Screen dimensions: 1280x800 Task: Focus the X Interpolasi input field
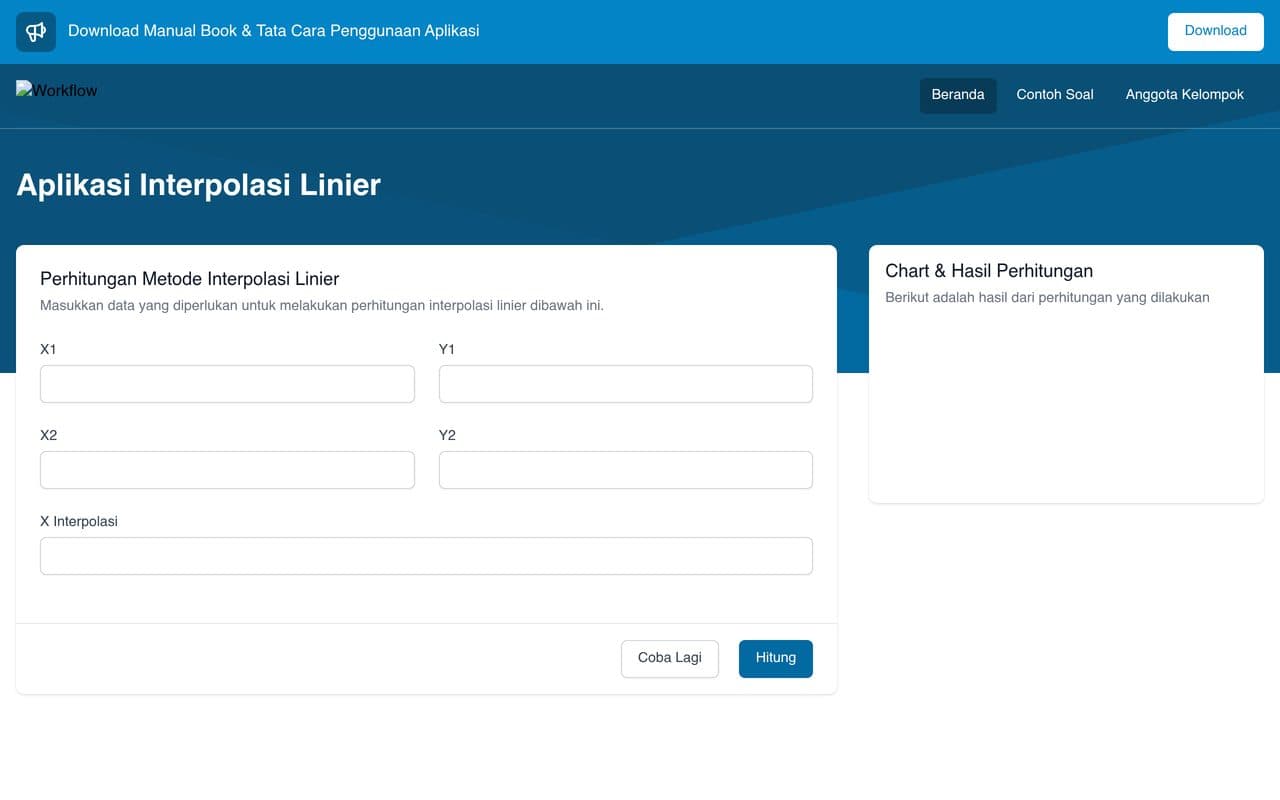pyautogui.click(x=426, y=556)
